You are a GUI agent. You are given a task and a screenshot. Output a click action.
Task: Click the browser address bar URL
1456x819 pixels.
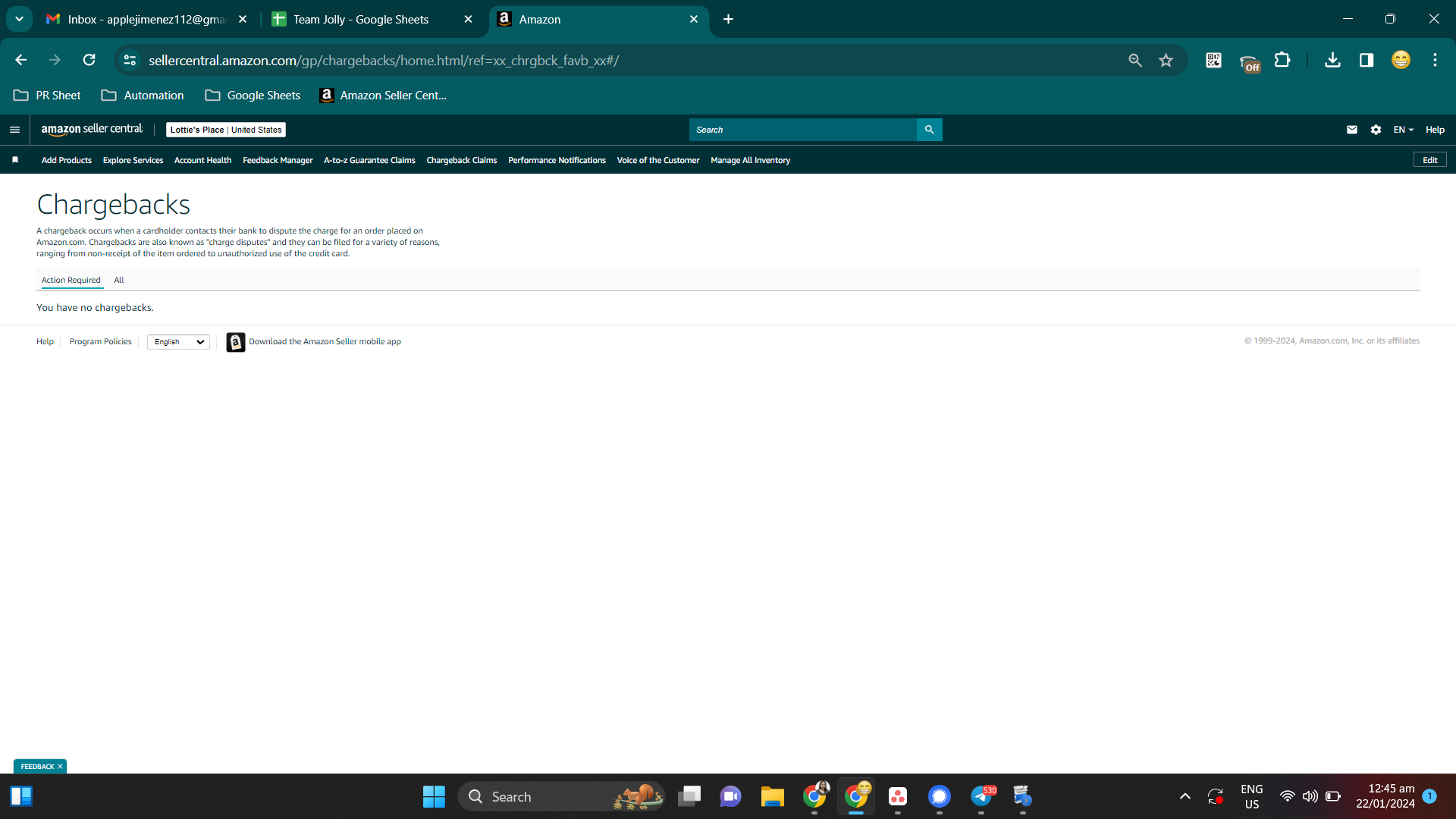click(x=384, y=60)
